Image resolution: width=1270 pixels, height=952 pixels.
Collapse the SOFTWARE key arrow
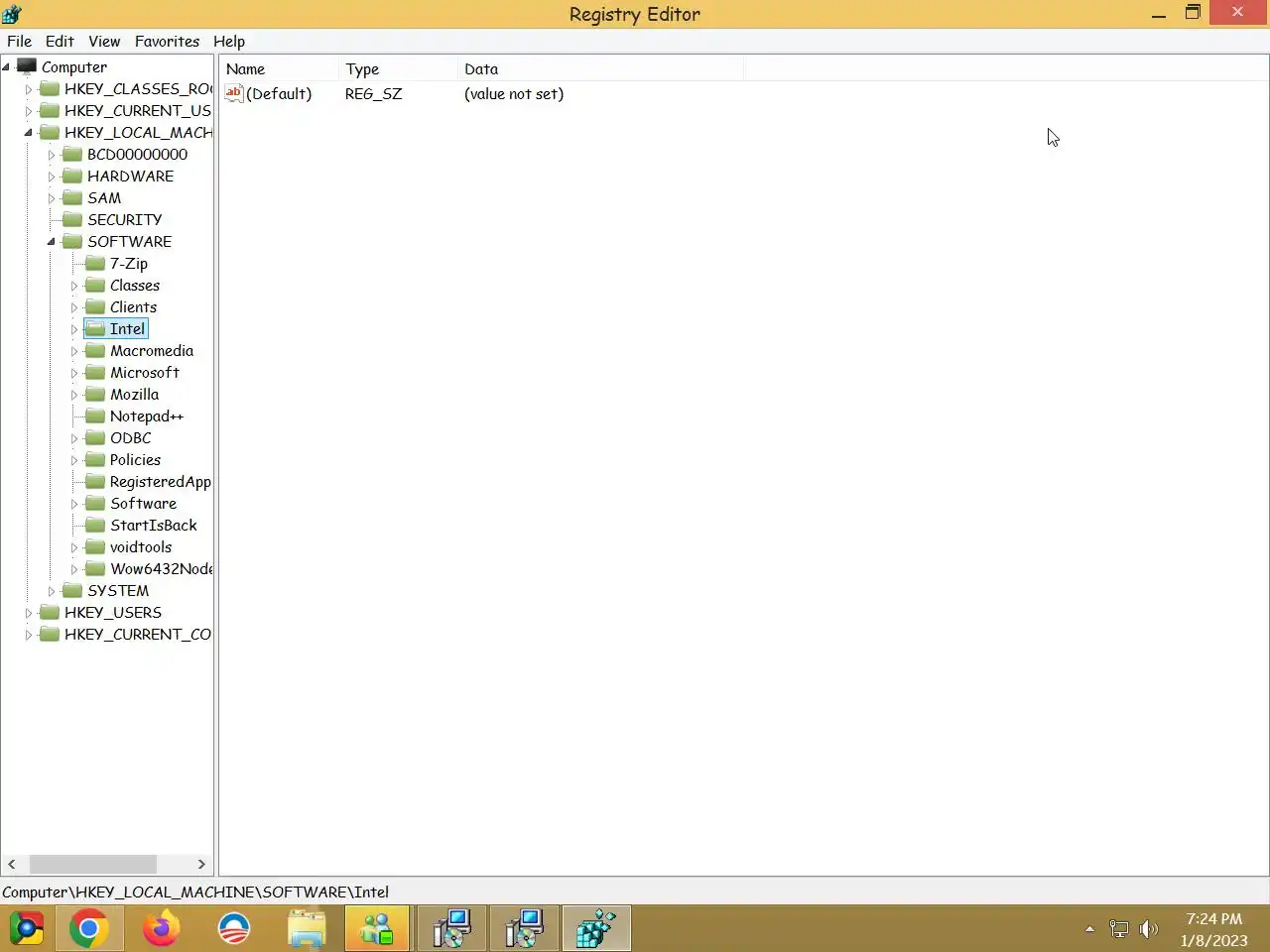pos(52,242)
